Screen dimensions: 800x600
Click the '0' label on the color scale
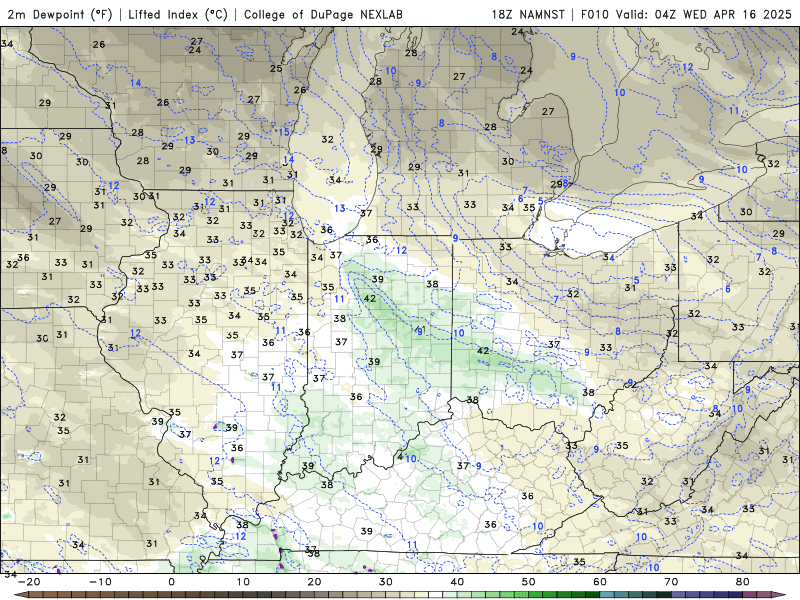(x=171, y=582)
